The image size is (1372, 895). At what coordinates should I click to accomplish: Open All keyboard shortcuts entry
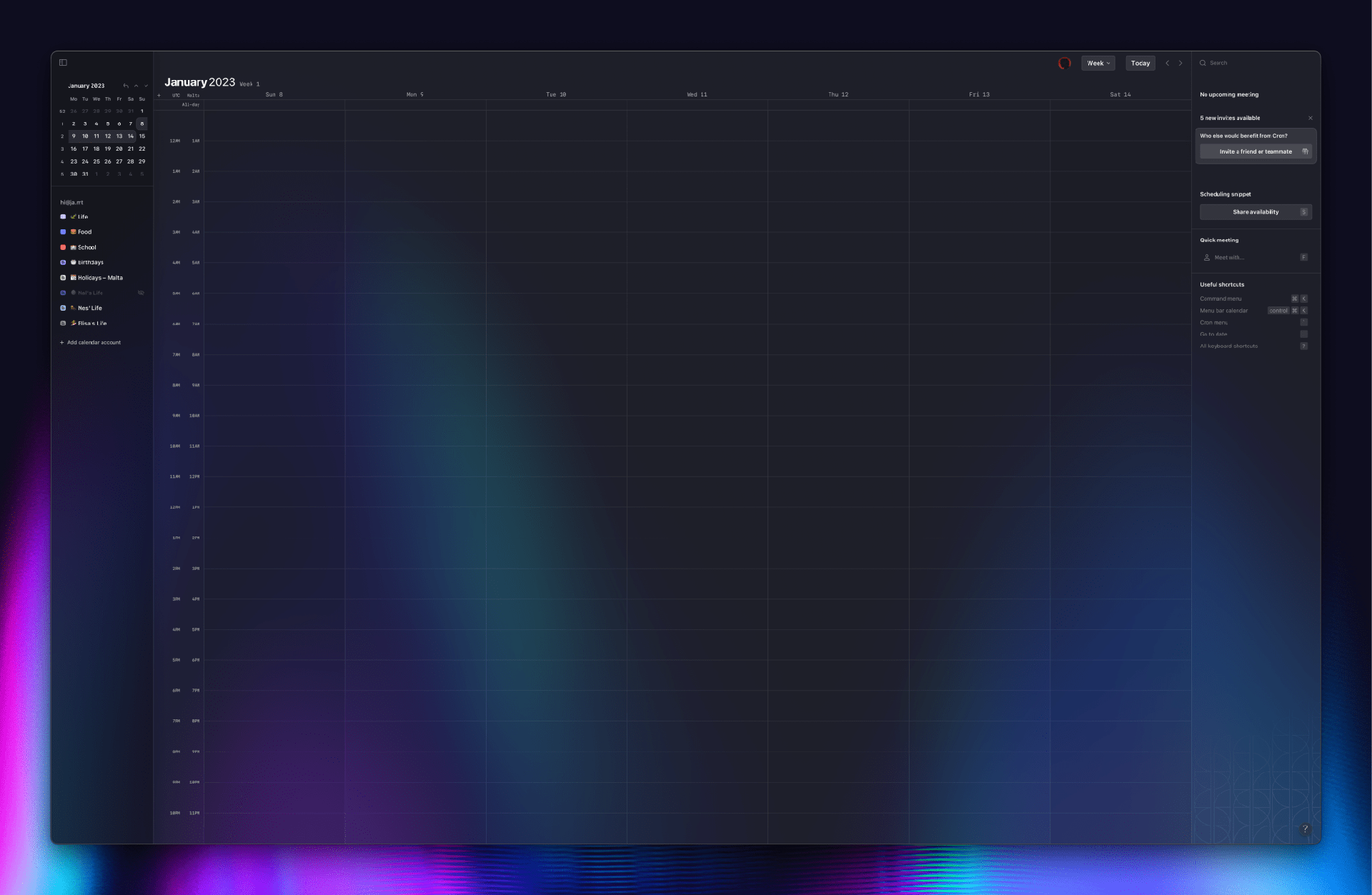pos(1228,346)
